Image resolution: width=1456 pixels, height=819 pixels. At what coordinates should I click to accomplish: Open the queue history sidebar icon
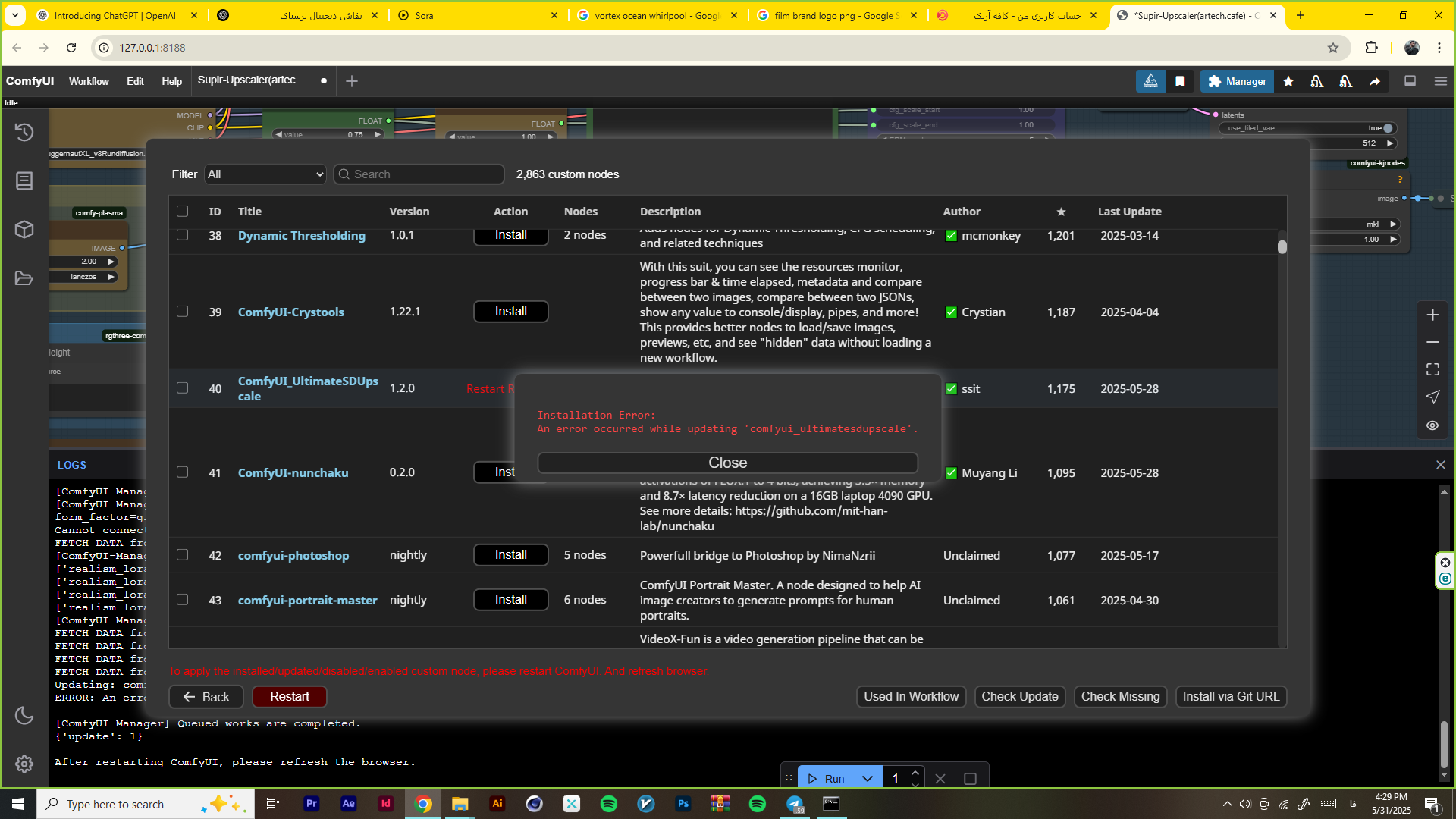24,132
